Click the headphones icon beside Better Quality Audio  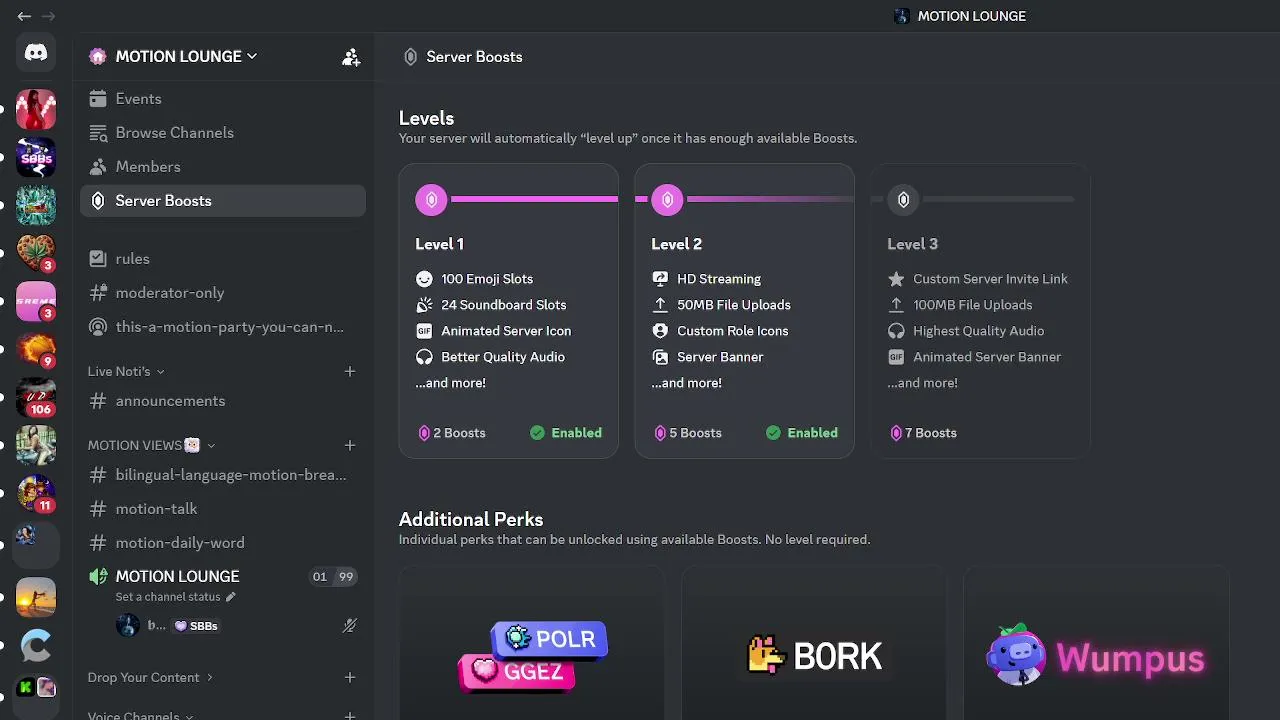pos(424,357)
